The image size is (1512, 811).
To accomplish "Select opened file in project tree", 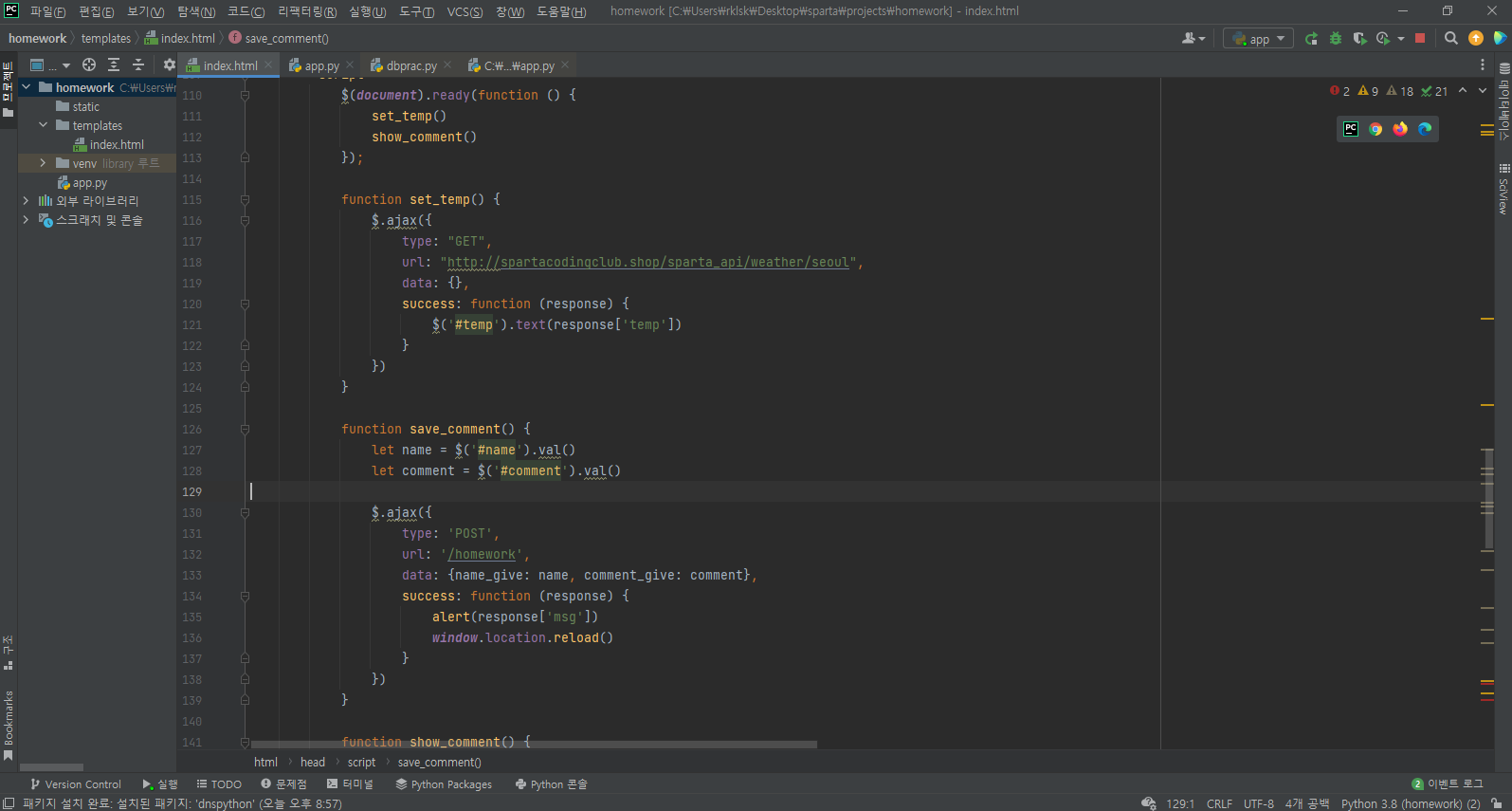I will [89, 65].
